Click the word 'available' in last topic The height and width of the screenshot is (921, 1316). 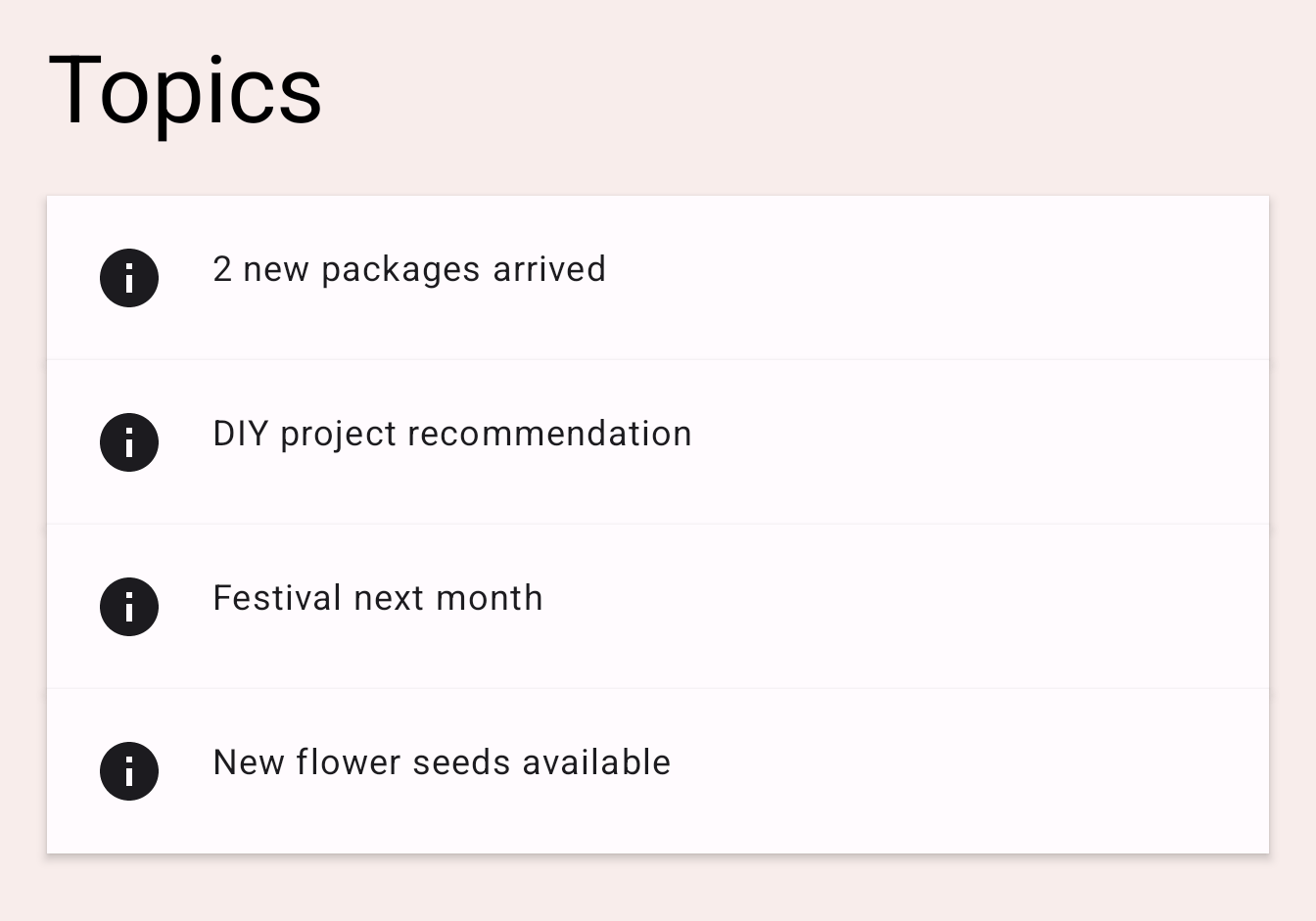pos(596,762)
